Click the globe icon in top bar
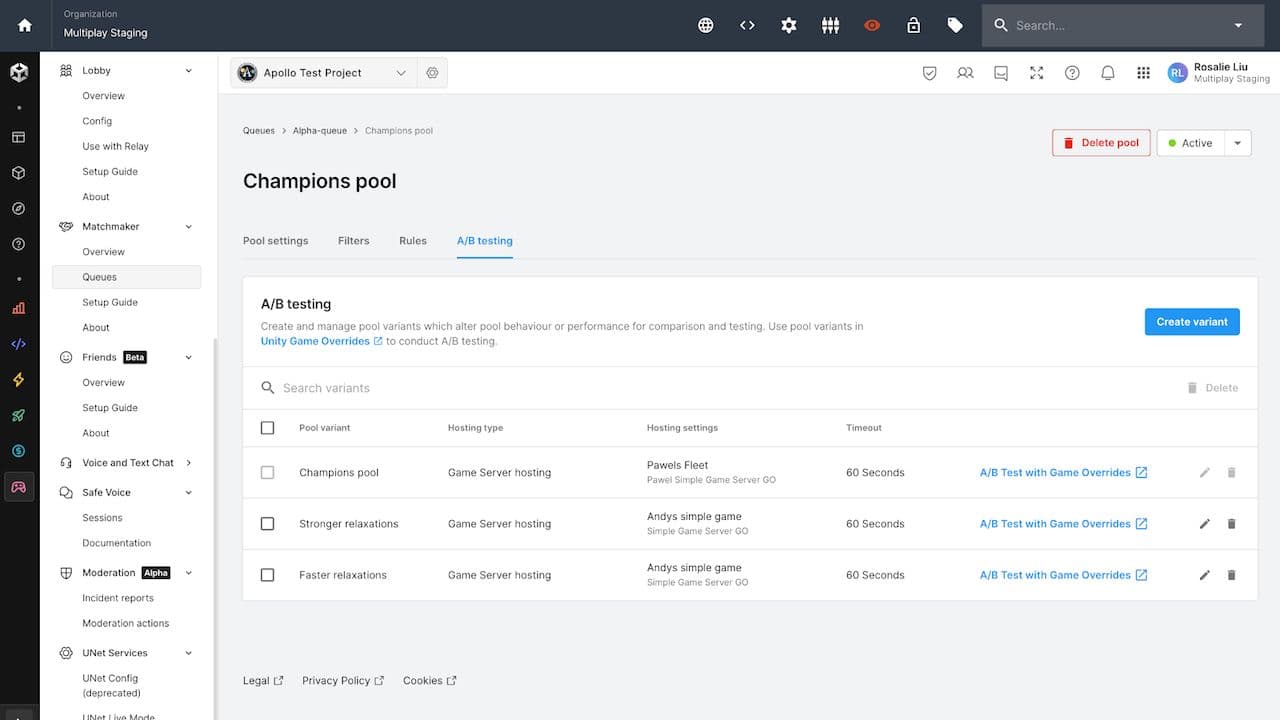1280x720 pixels. point(706,26)
